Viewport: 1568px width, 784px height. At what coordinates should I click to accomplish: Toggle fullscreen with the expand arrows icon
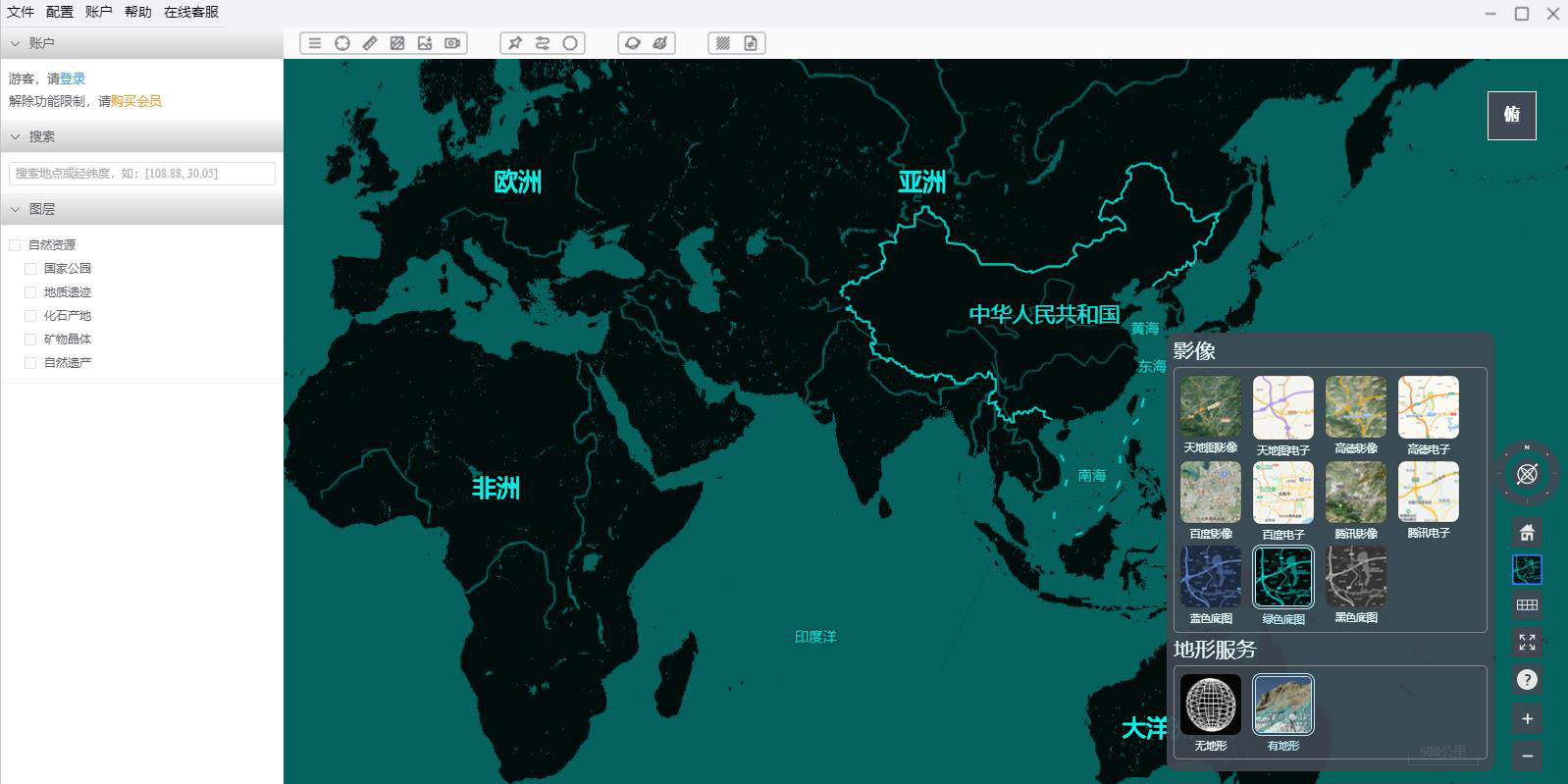tap(1527, 643)
